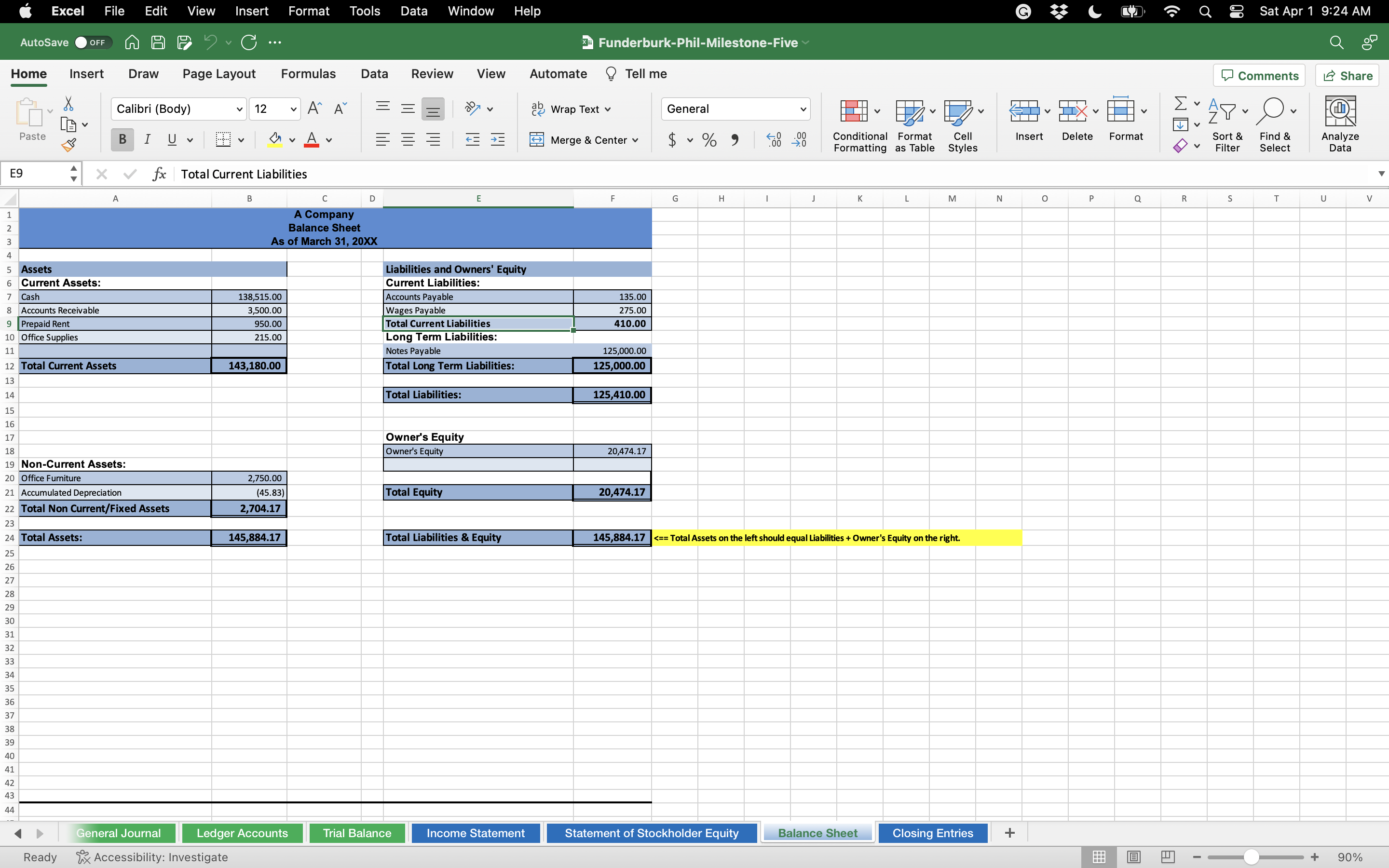Open the General number format dropdown
The height and width of the screenshot is (868, 1389).
click(x=801, y=108)
